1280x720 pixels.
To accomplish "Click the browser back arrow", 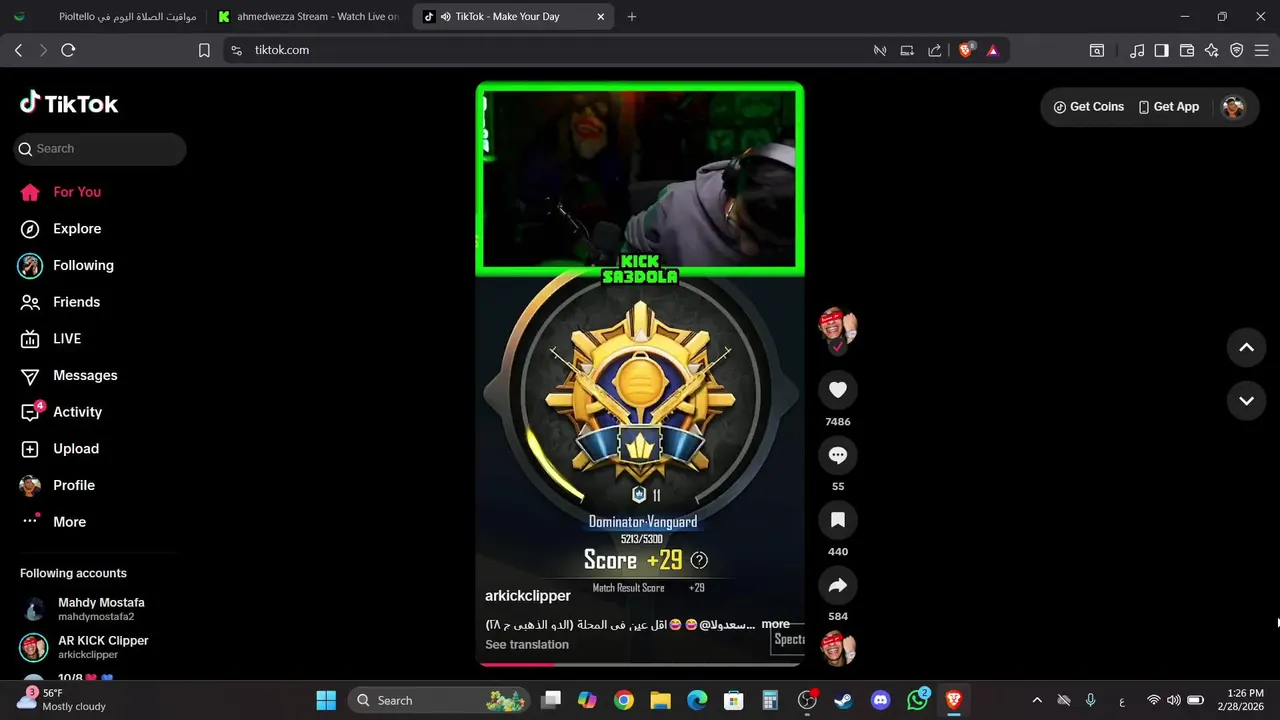I will point(18,50).
